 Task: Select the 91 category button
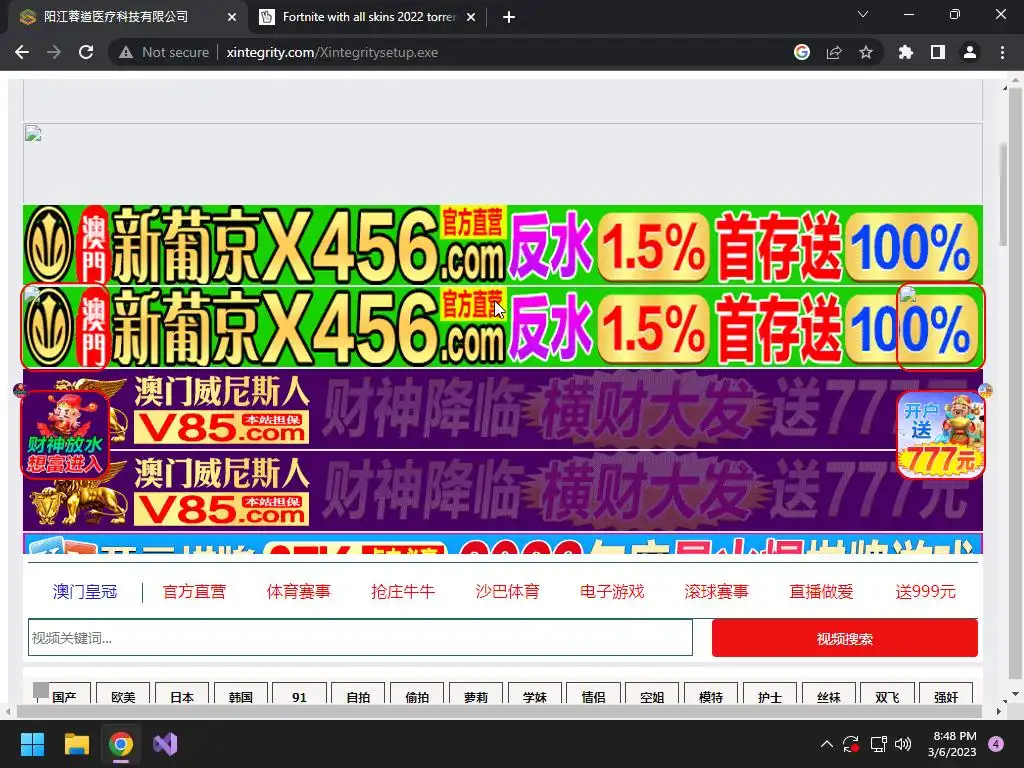coord(299,694)
